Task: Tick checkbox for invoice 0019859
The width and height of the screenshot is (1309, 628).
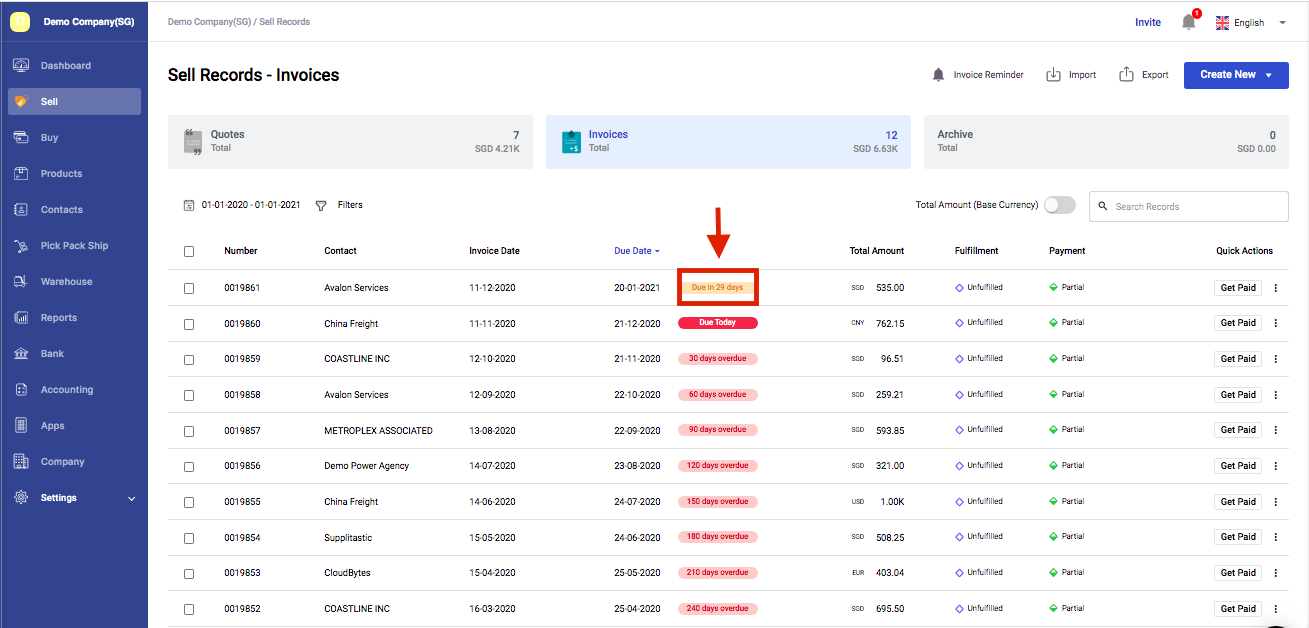Action: pyautogui.click(x=189, y=359)
